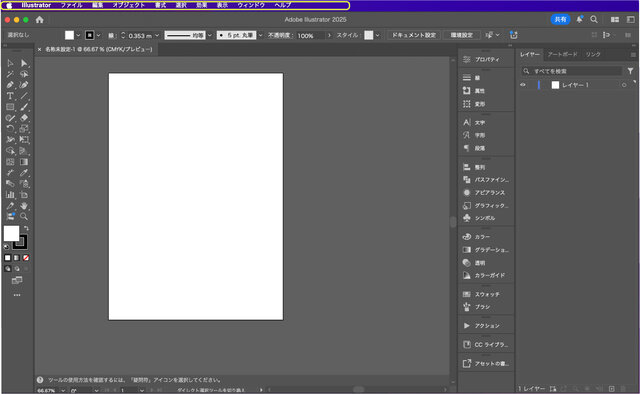Open variable width profile dropdown
Screen dimensions: 640x394
tap(210, 36)
